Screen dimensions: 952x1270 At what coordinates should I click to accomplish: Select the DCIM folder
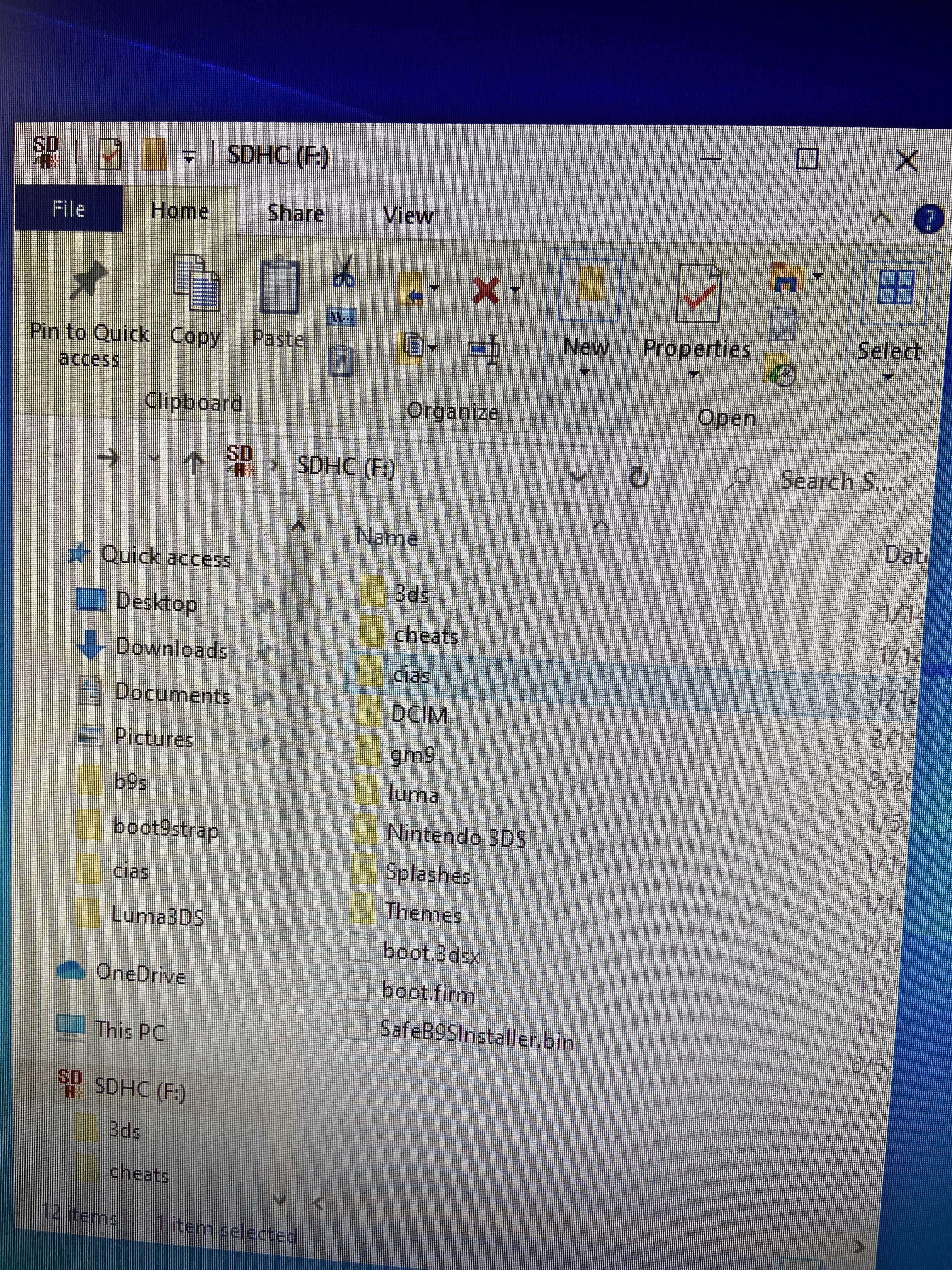click(x=419, y=715)
